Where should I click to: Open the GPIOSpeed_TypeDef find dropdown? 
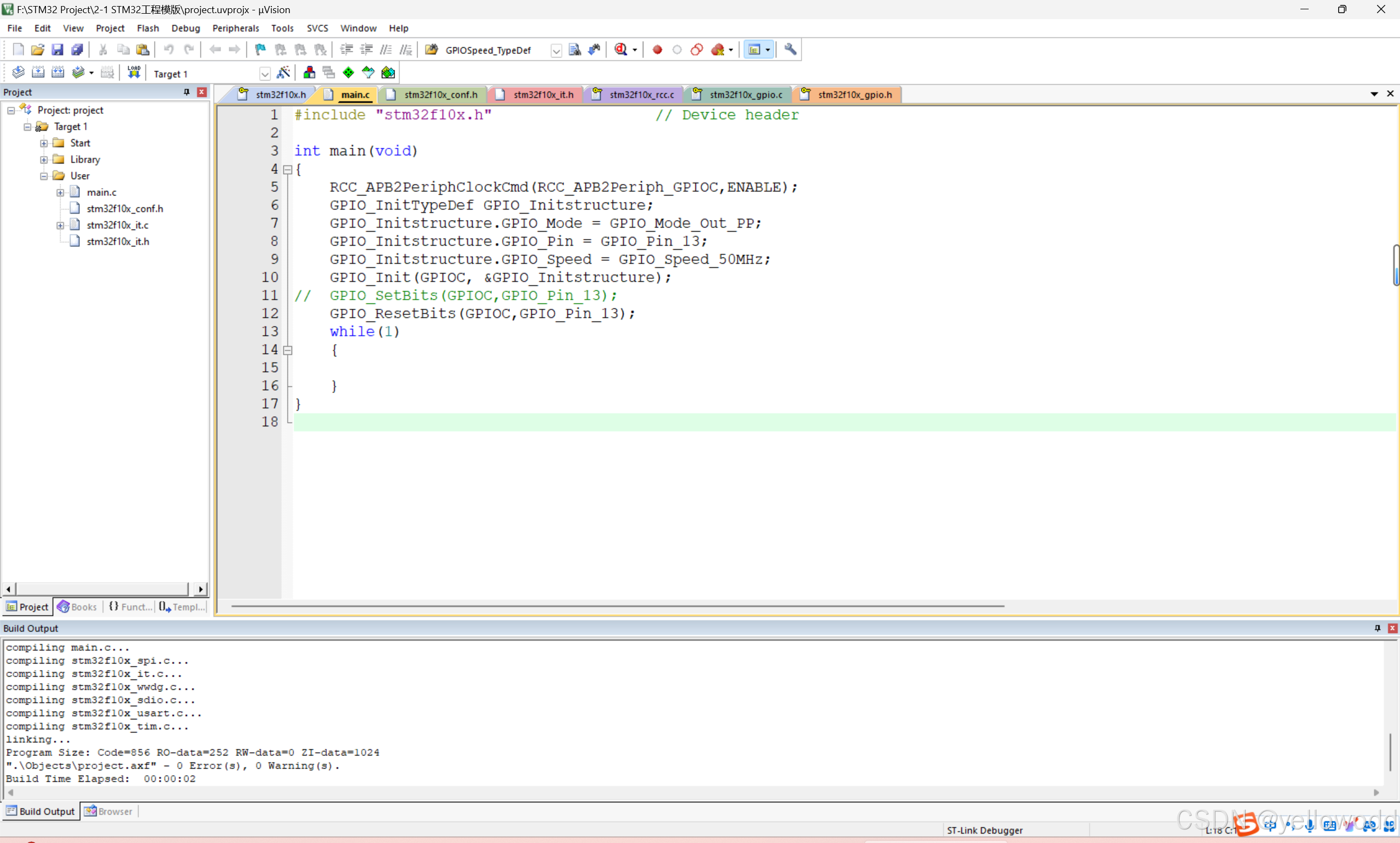(x=556, y=50)
